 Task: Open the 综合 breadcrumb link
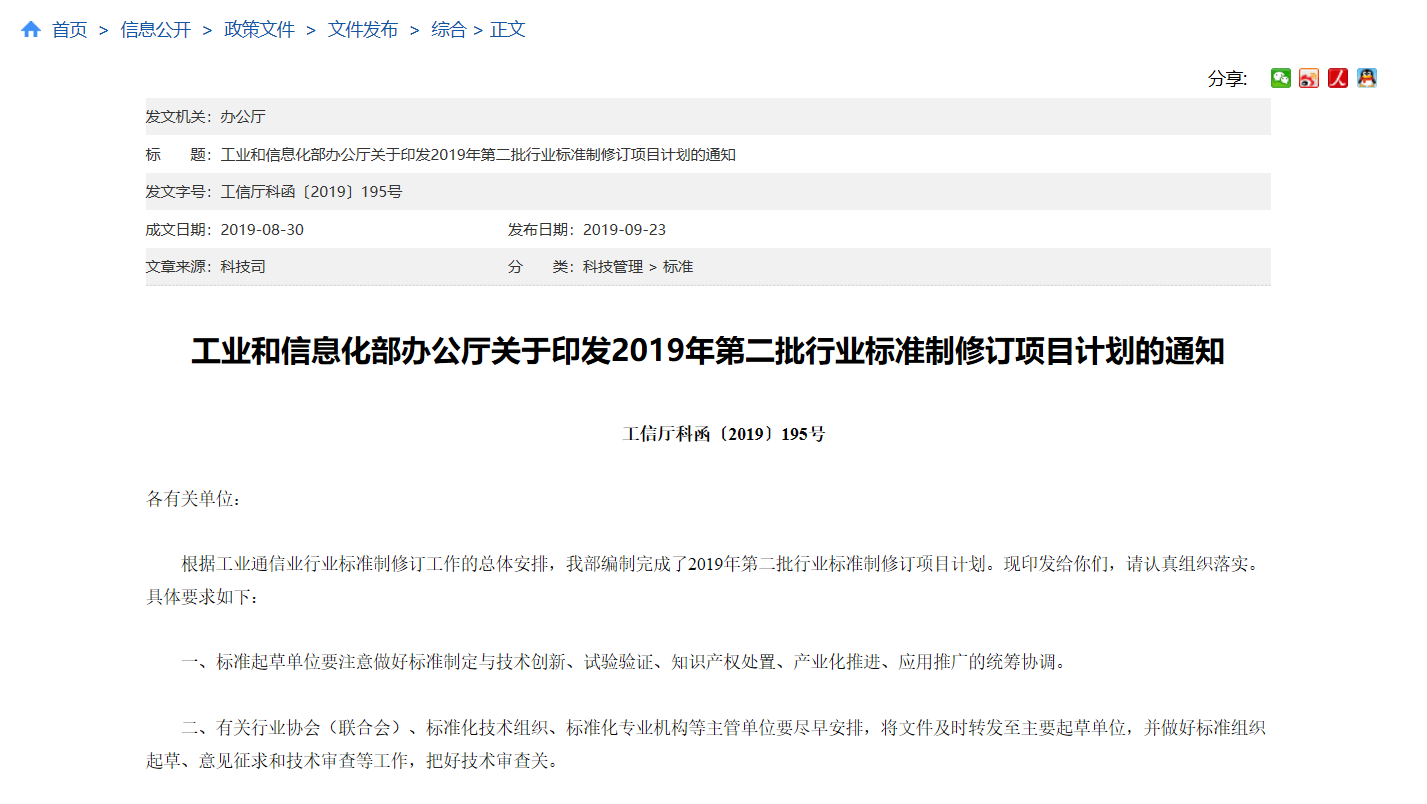point(449,30)
